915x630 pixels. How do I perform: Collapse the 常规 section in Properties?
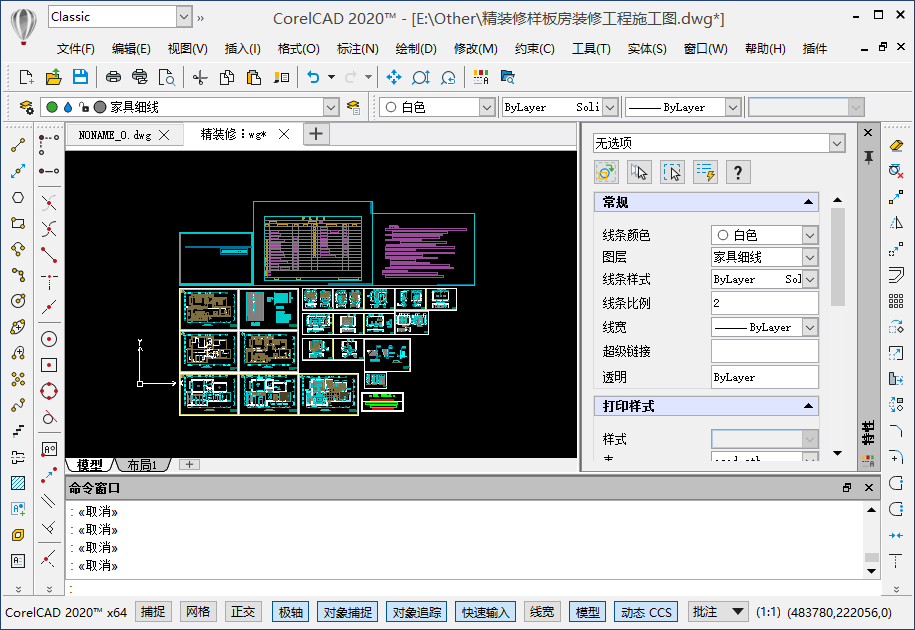coord(810,202)
